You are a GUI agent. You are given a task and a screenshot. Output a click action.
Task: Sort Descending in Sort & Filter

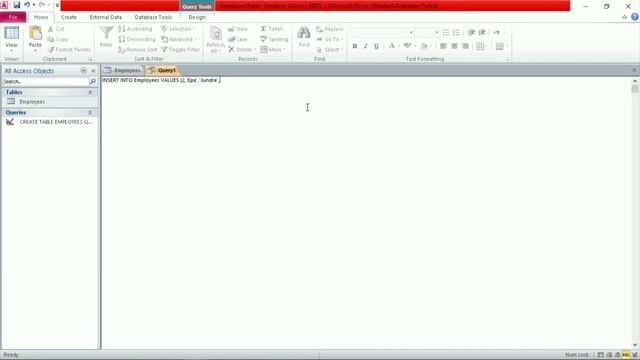(137, 39)
